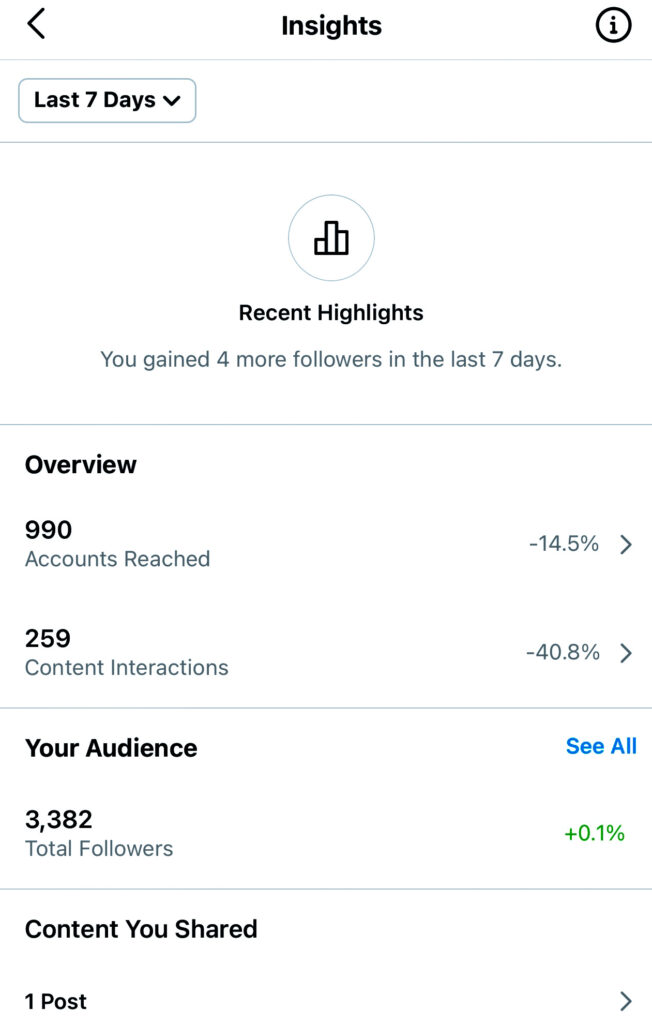652x1024 pixels.
Task: Tap the Your Audience heading
Action: [x=111, y=748]
